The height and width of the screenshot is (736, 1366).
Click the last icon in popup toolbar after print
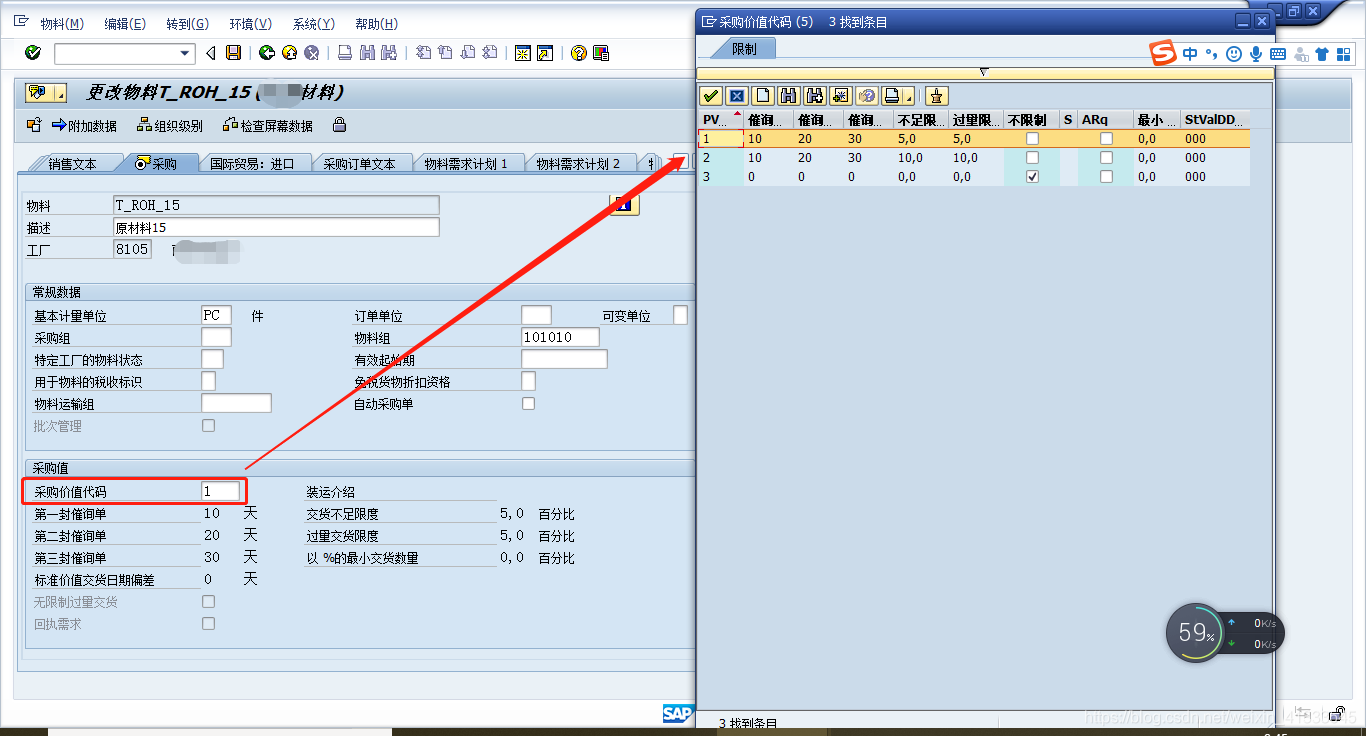(937, 96)
